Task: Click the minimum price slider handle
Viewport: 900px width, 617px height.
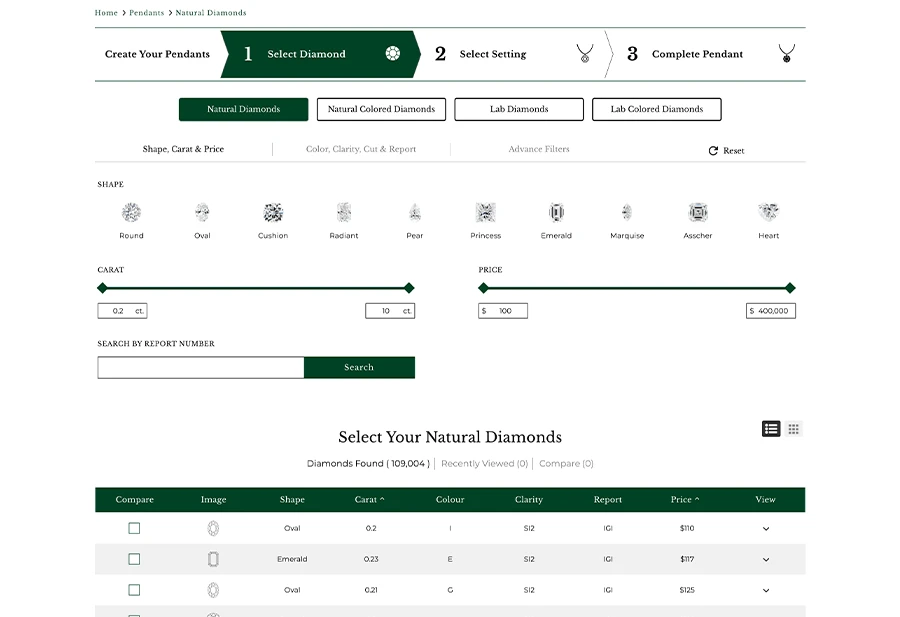Action: coord(483,288)
